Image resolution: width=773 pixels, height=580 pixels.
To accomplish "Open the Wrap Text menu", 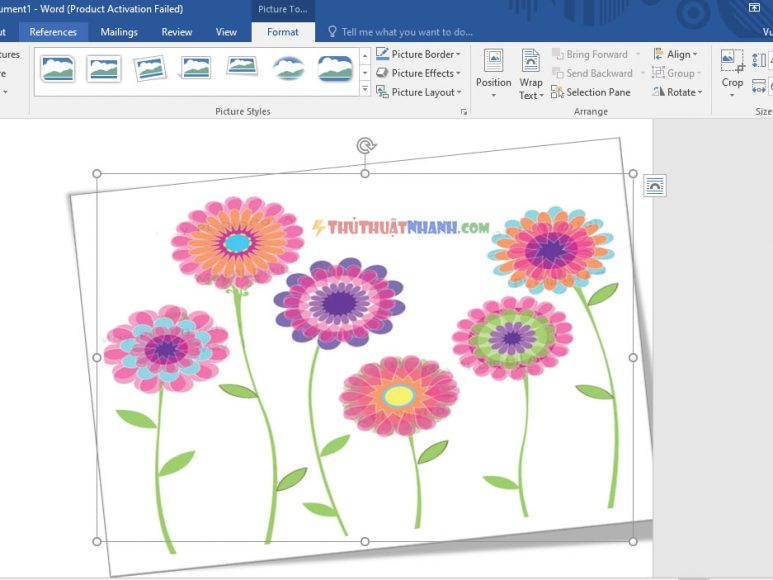I will [530, 72].
